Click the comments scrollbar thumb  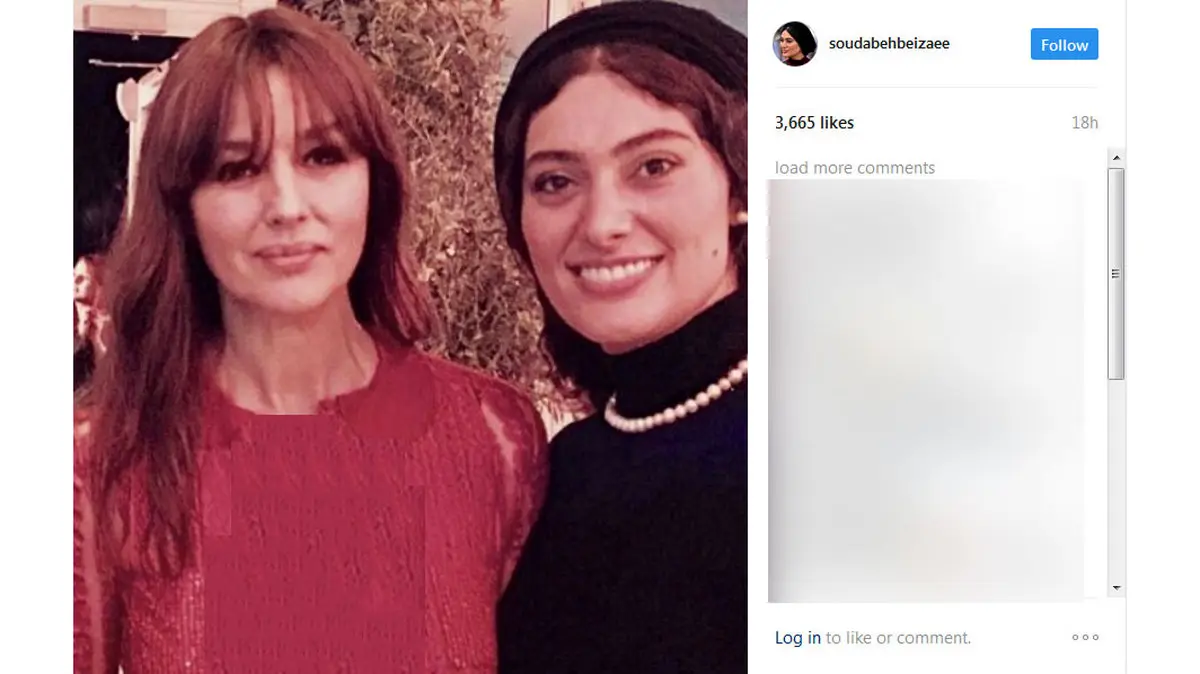(1117, 274)
